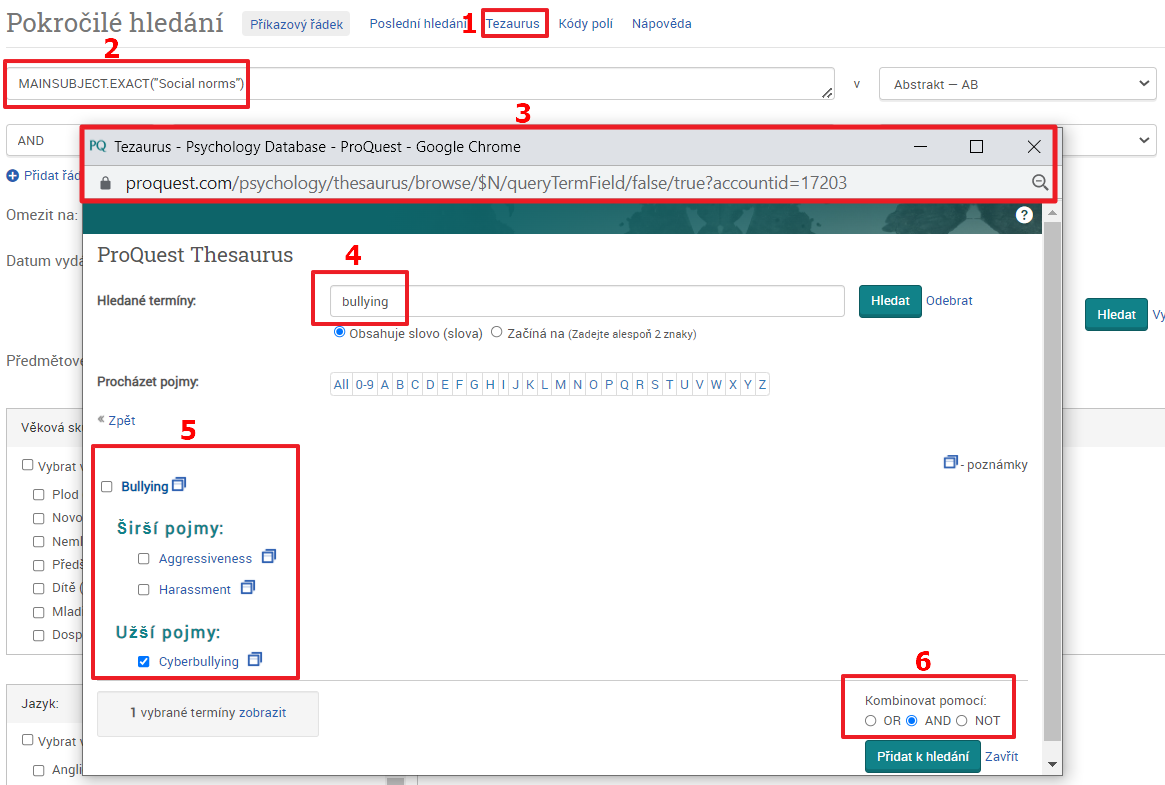Click the proquest.com address bar URL
The image size is (1165, 785).
[486, 183]
